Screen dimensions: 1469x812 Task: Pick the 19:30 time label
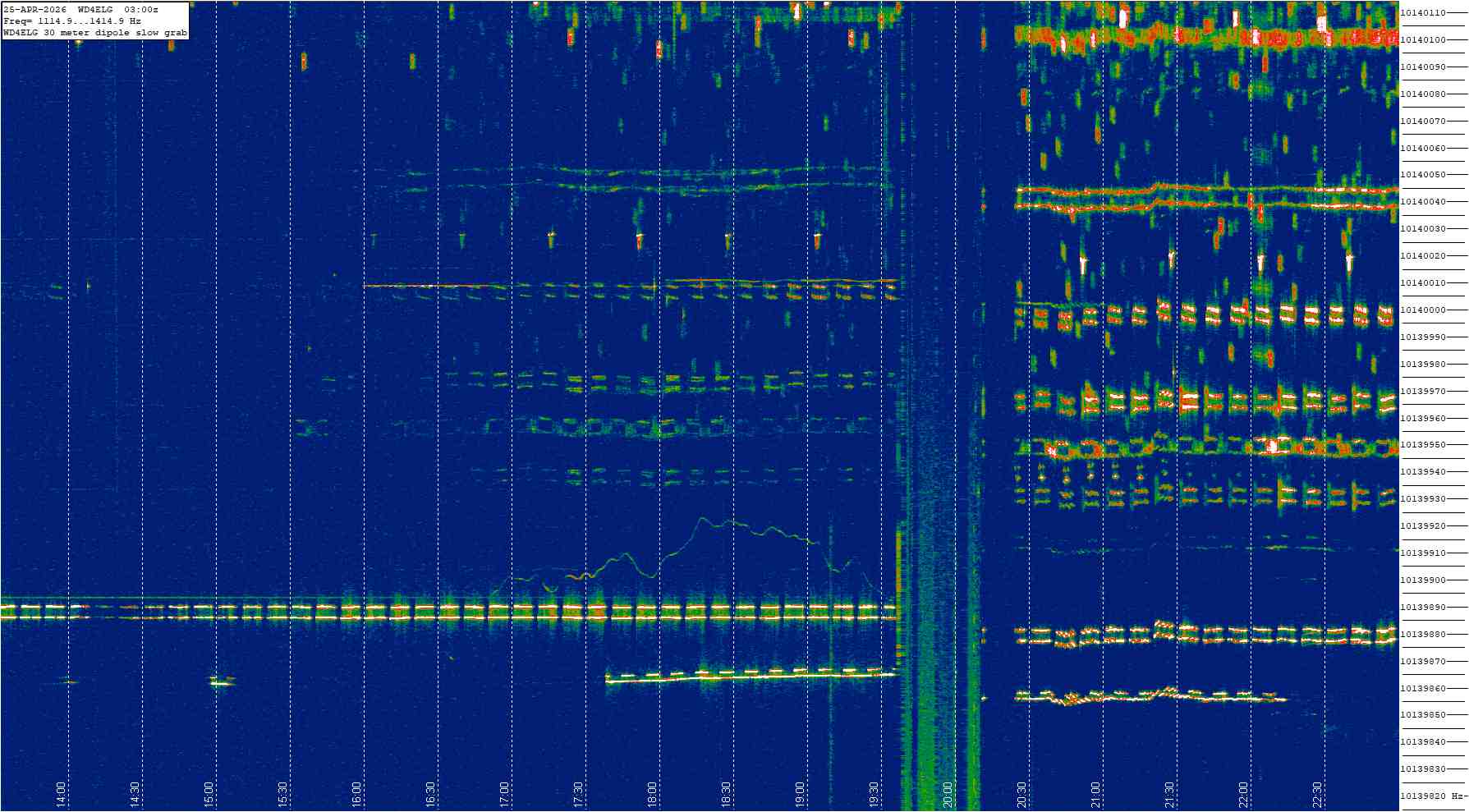874,794
